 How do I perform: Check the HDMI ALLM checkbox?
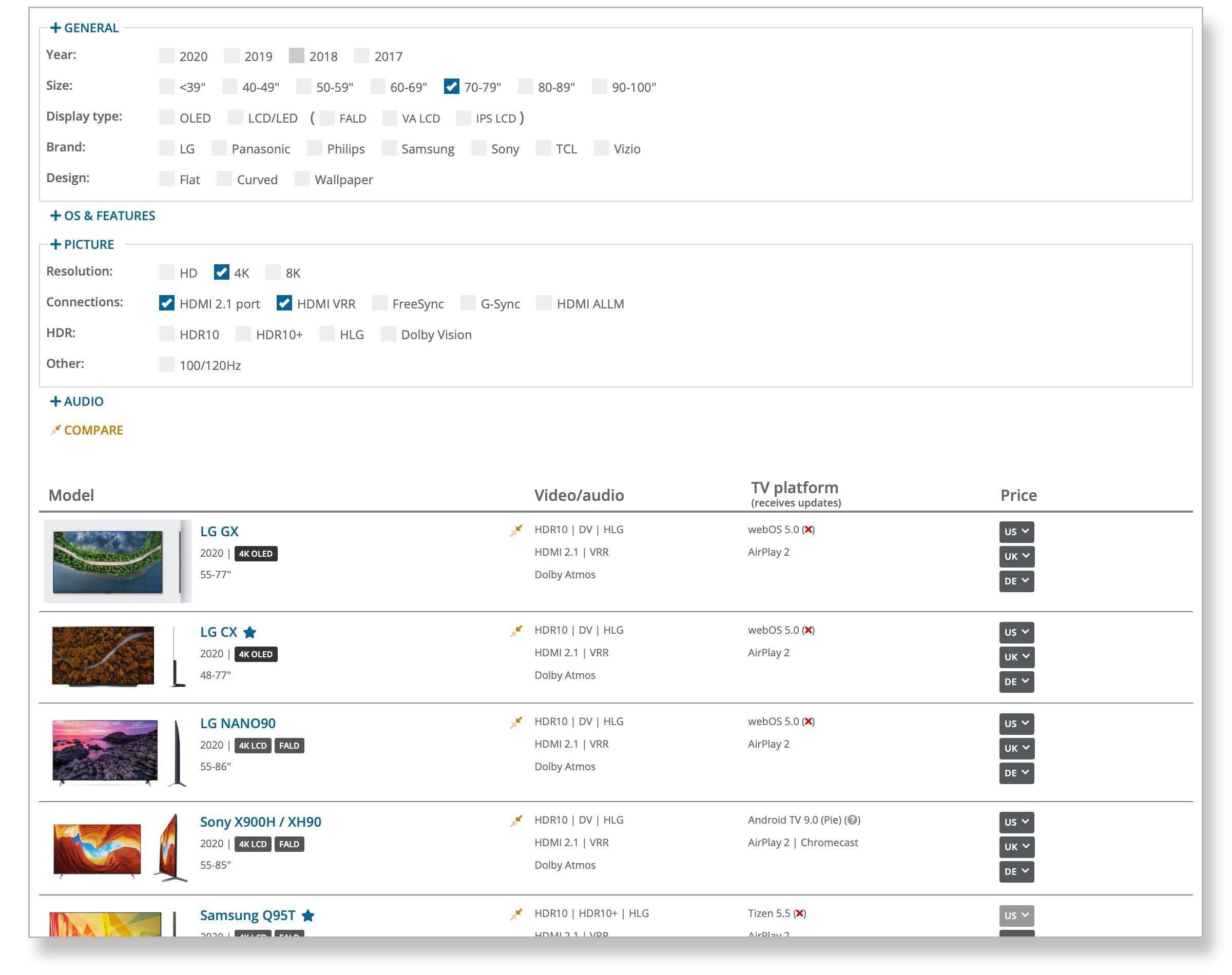tap(544, 303)
